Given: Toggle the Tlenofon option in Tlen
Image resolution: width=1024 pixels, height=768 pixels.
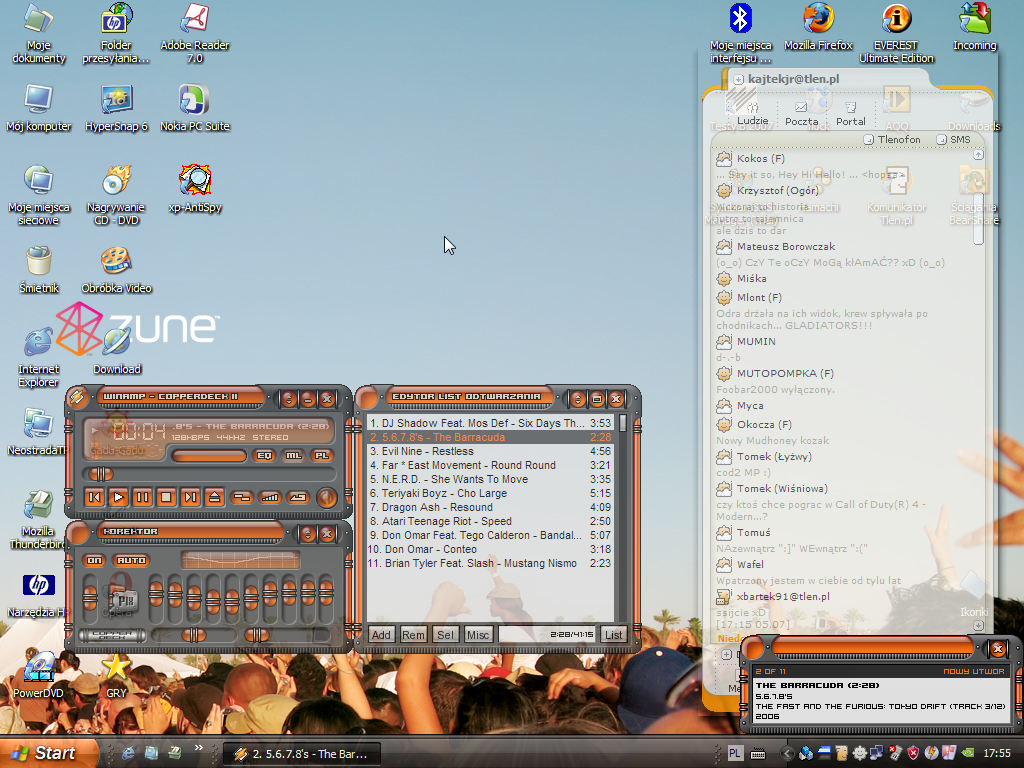Looking at the screenshot, I should point(892,140).
